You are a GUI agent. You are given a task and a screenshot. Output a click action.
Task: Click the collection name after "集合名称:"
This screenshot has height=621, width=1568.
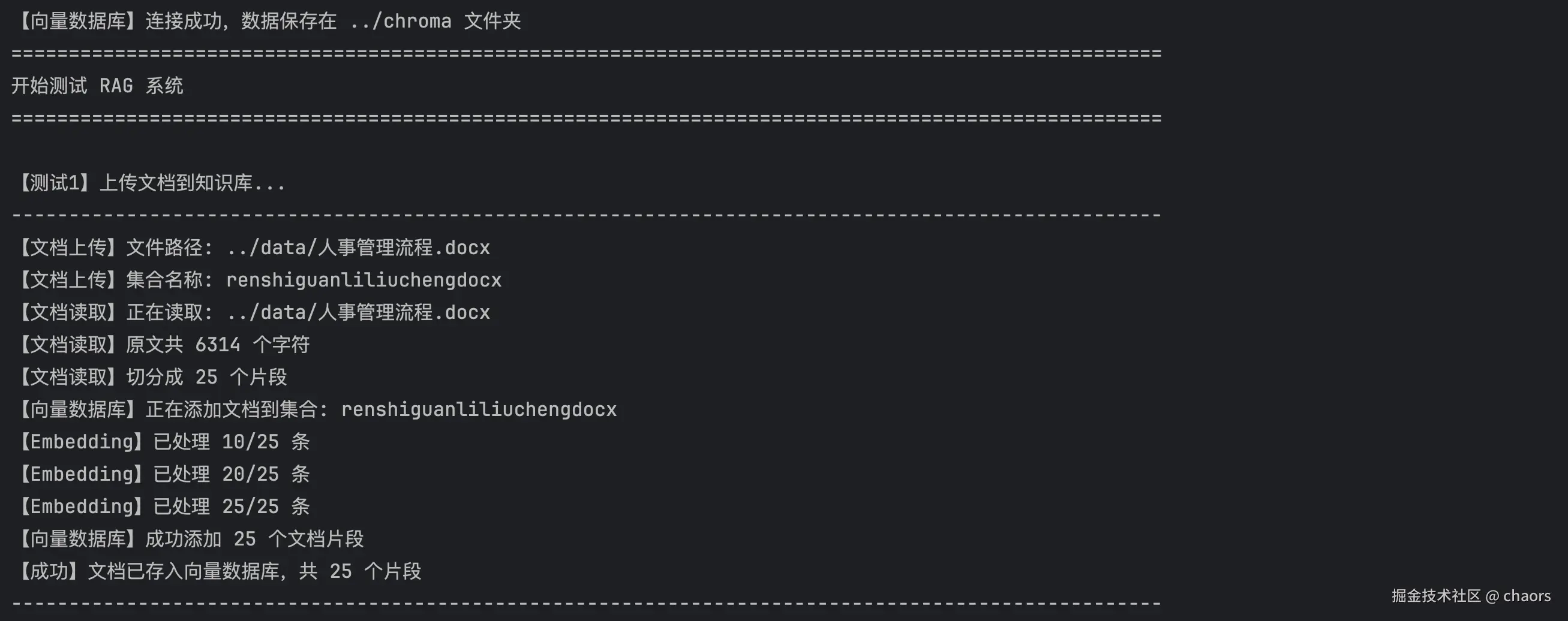coord(364,281)
